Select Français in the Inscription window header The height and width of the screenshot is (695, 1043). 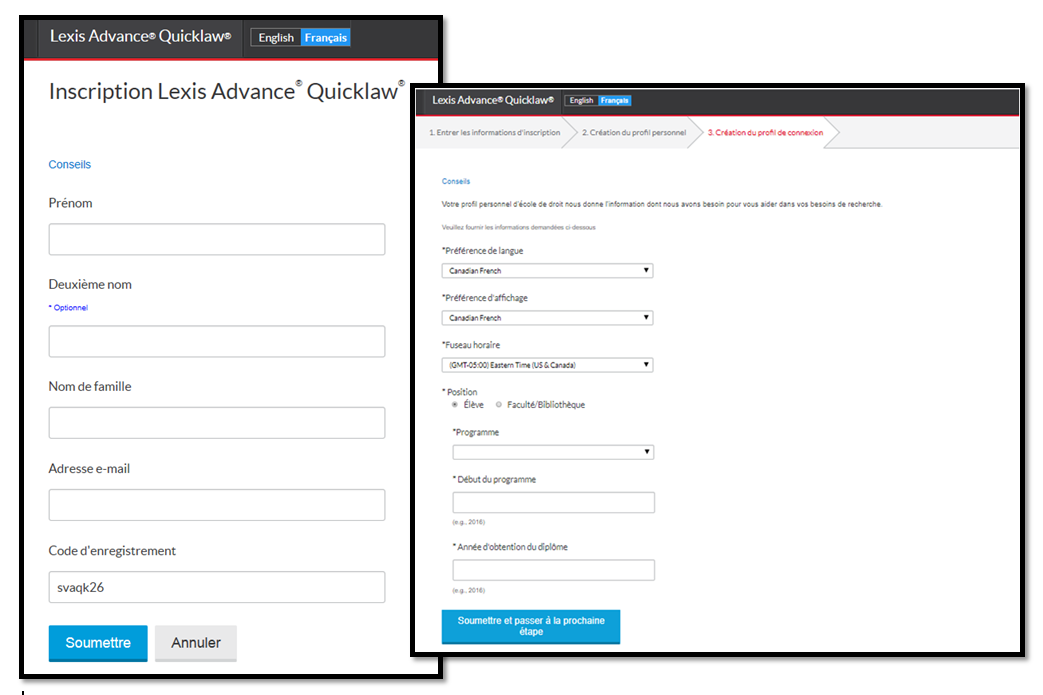(325, 38)
